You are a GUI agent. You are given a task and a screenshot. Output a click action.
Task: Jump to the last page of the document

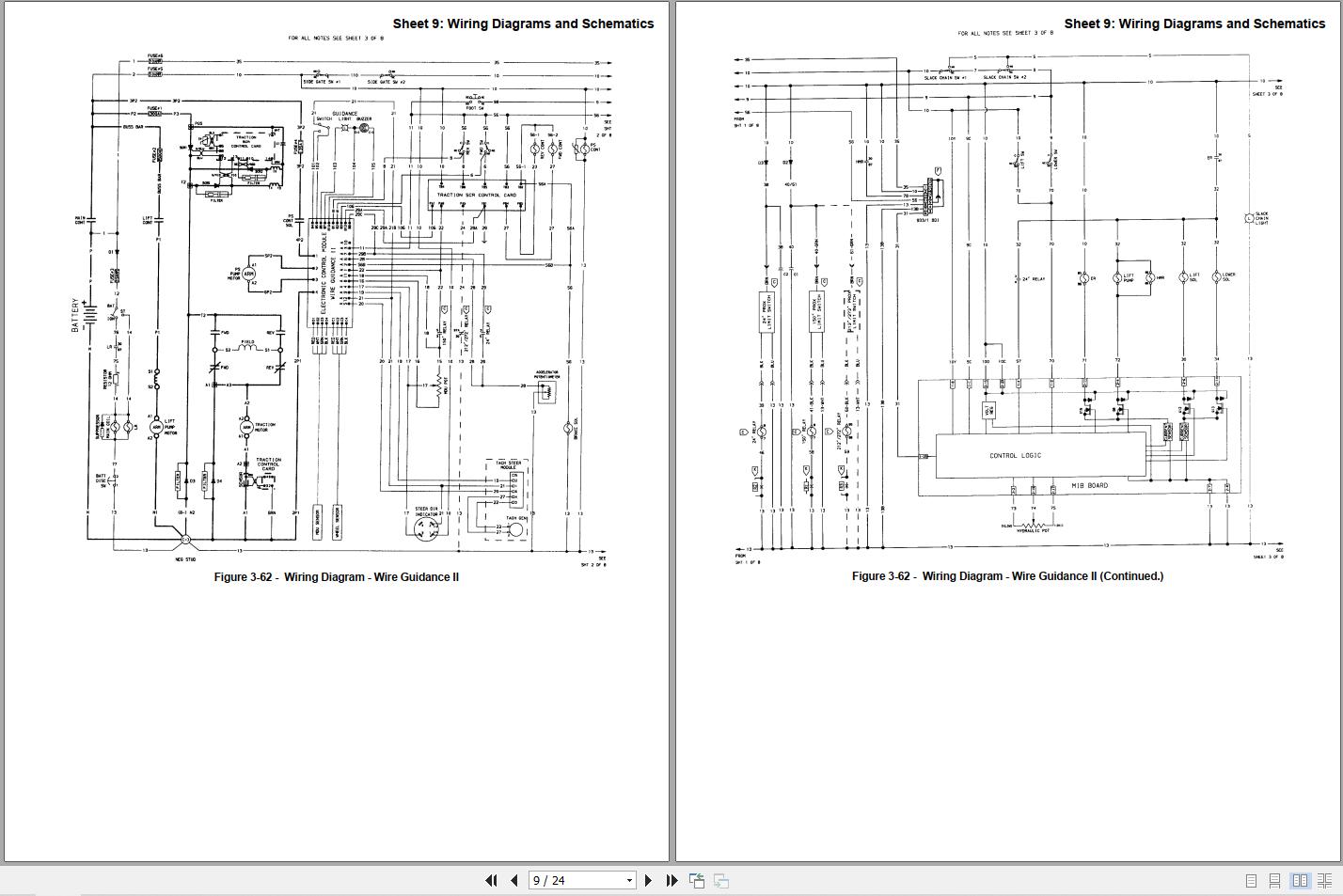(671, 881)
